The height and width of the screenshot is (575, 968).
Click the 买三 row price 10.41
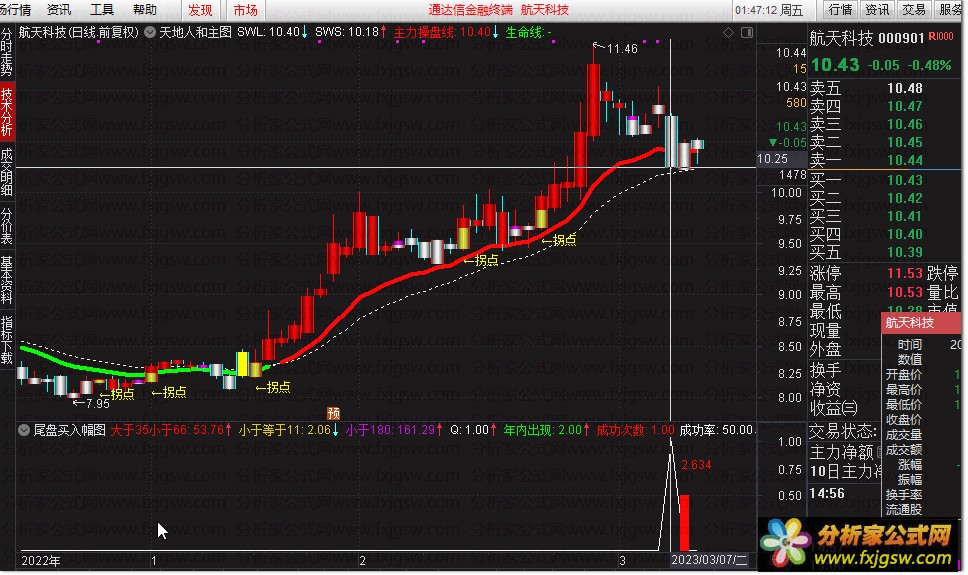(904, 216)
